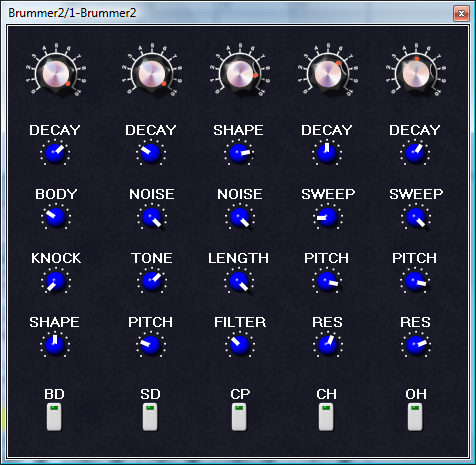The height and width of the screenshot is (465, 476).
Task: Click the OH label text
Action: (x=416, y=394)
